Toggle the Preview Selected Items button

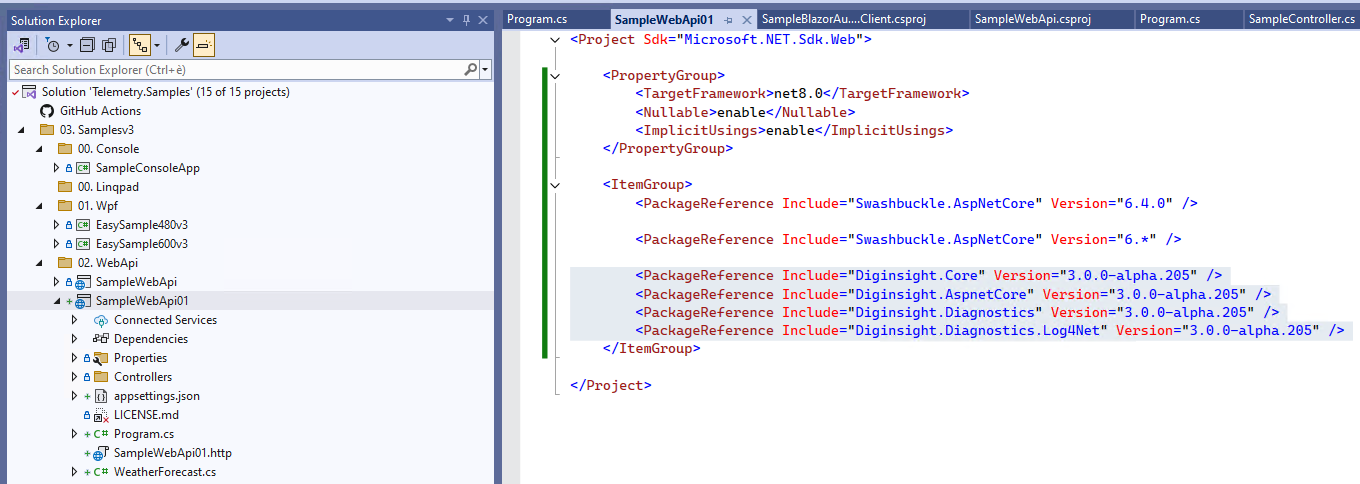pos(204,45)
